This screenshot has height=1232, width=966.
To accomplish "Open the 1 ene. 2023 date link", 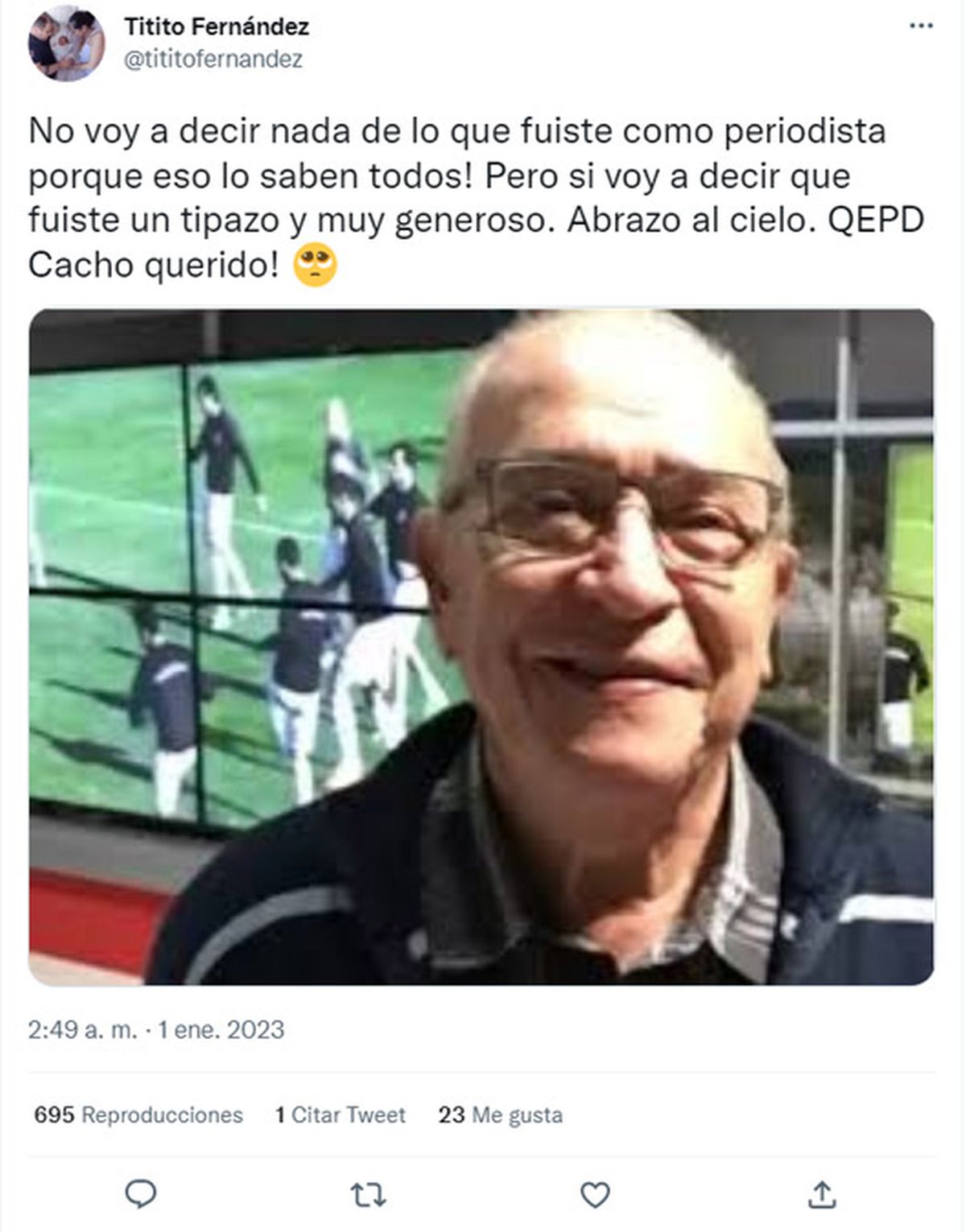I will 221,1030.
